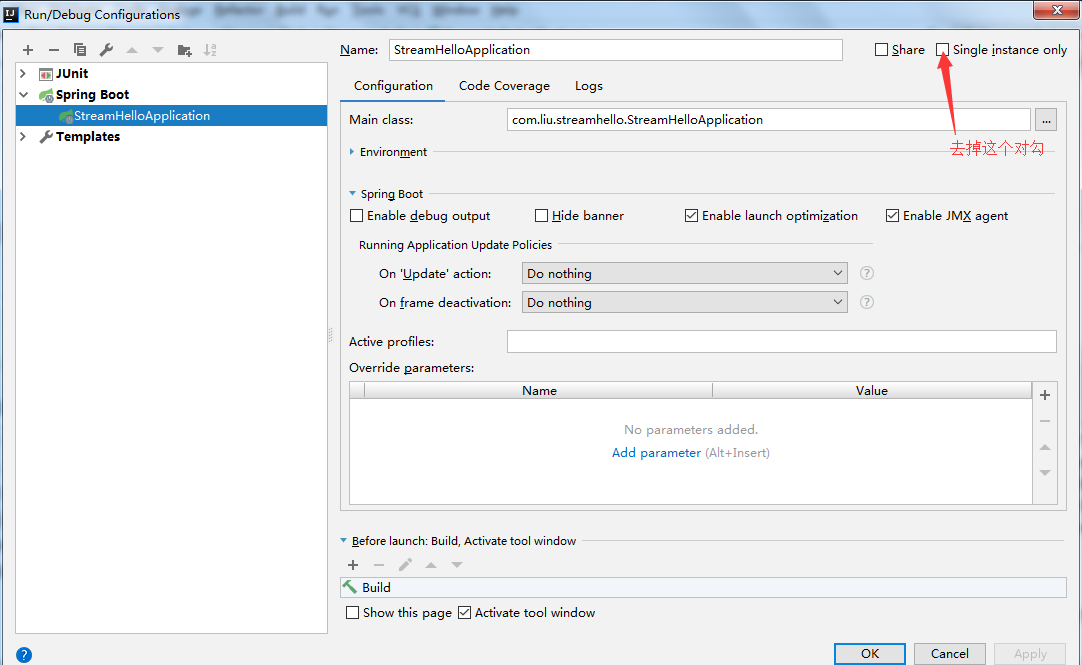Click the Apply button

click(1030, 653)
